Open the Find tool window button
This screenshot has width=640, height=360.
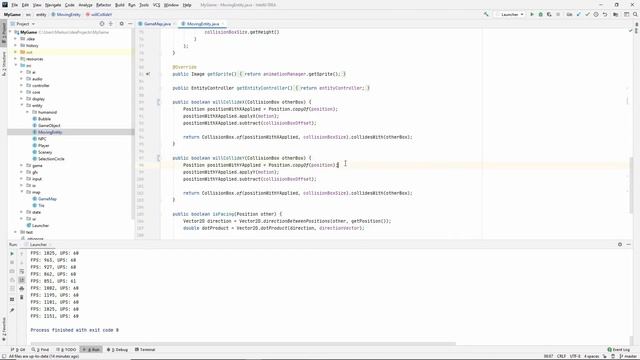tap(40, 350)
